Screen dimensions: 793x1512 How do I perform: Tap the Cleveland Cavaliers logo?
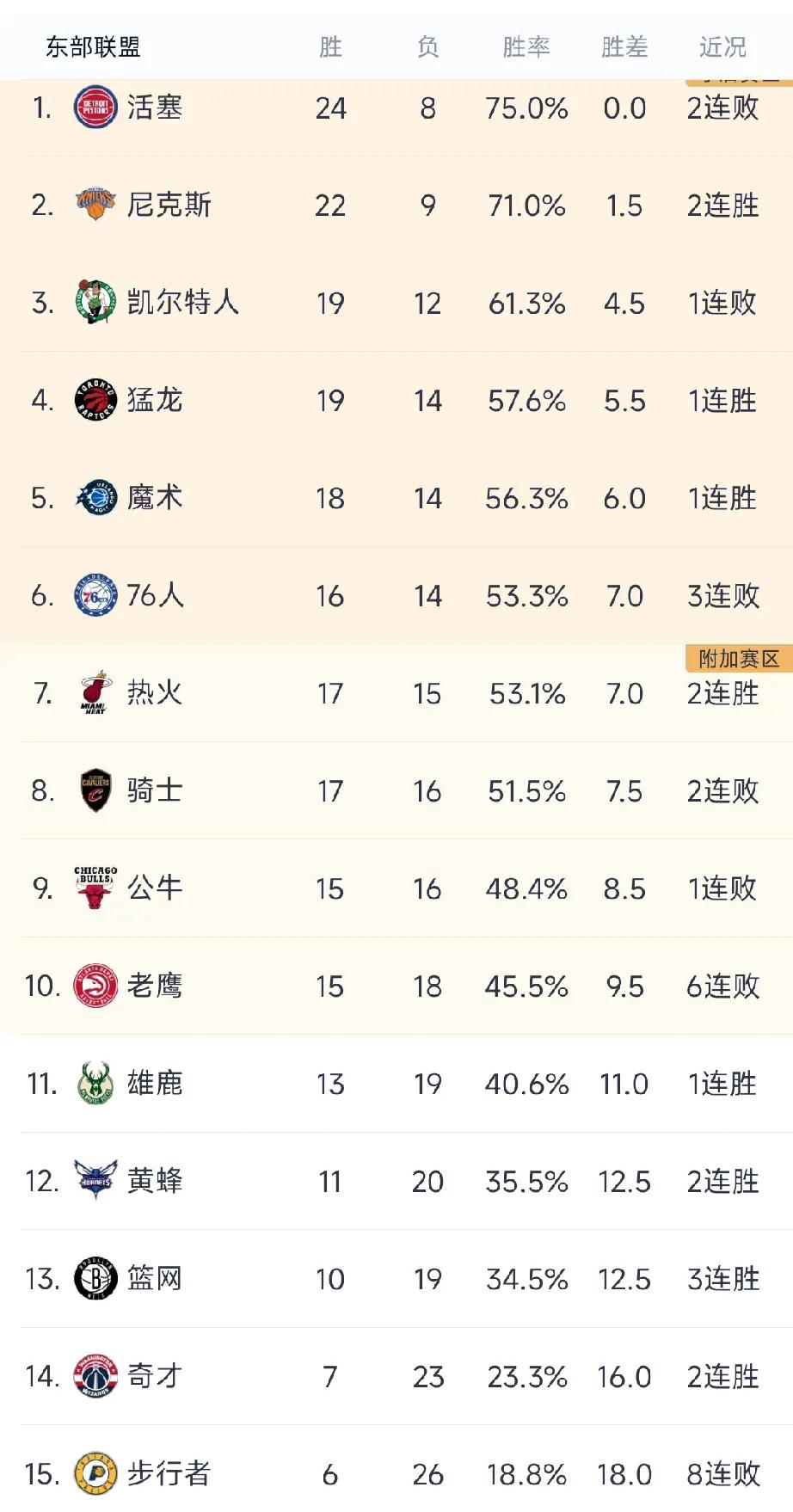(x=95, y=790)
